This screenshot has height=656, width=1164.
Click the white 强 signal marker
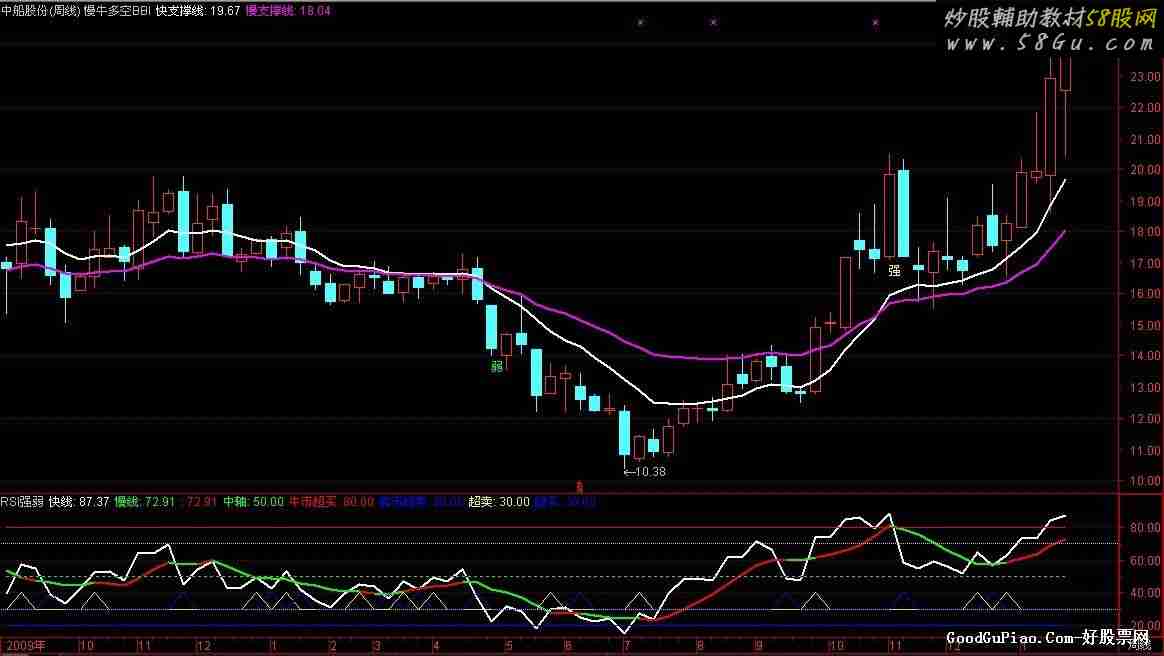(x=894, y=270)
